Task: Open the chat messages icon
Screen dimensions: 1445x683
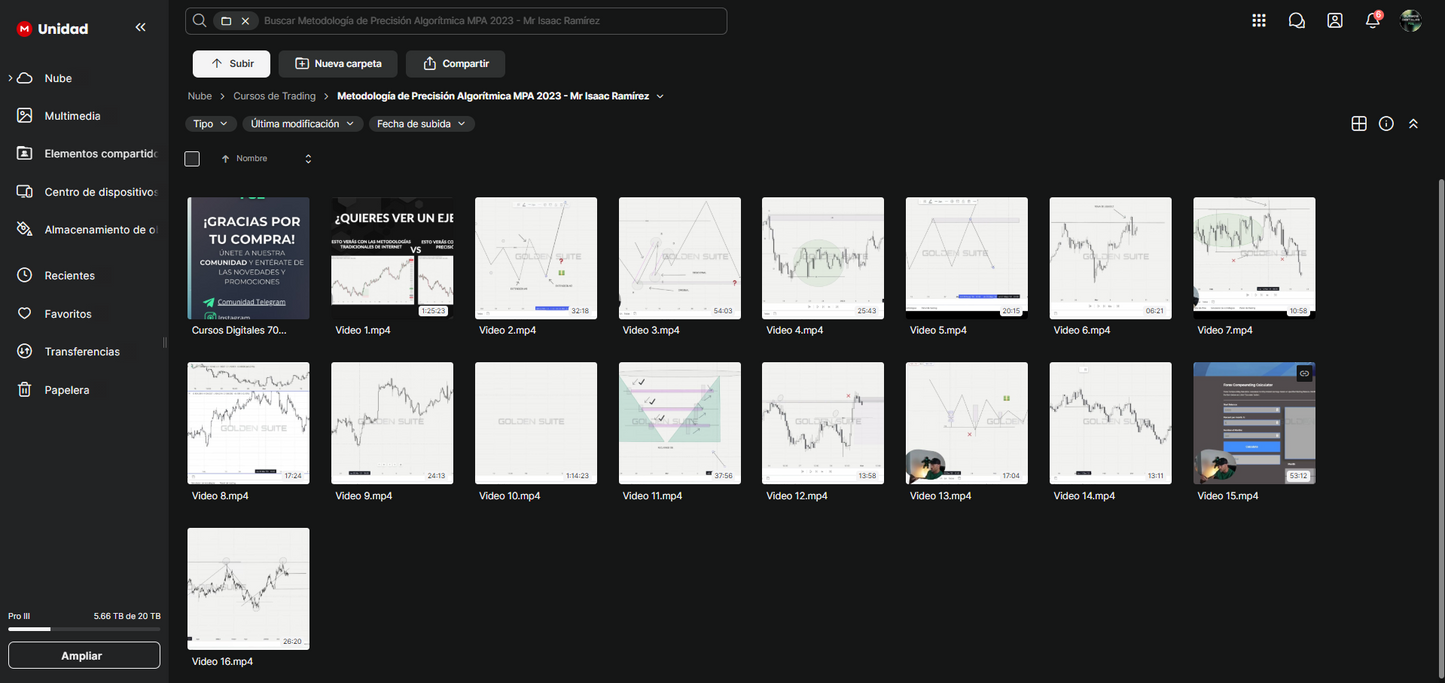Action: (1297, 21)
